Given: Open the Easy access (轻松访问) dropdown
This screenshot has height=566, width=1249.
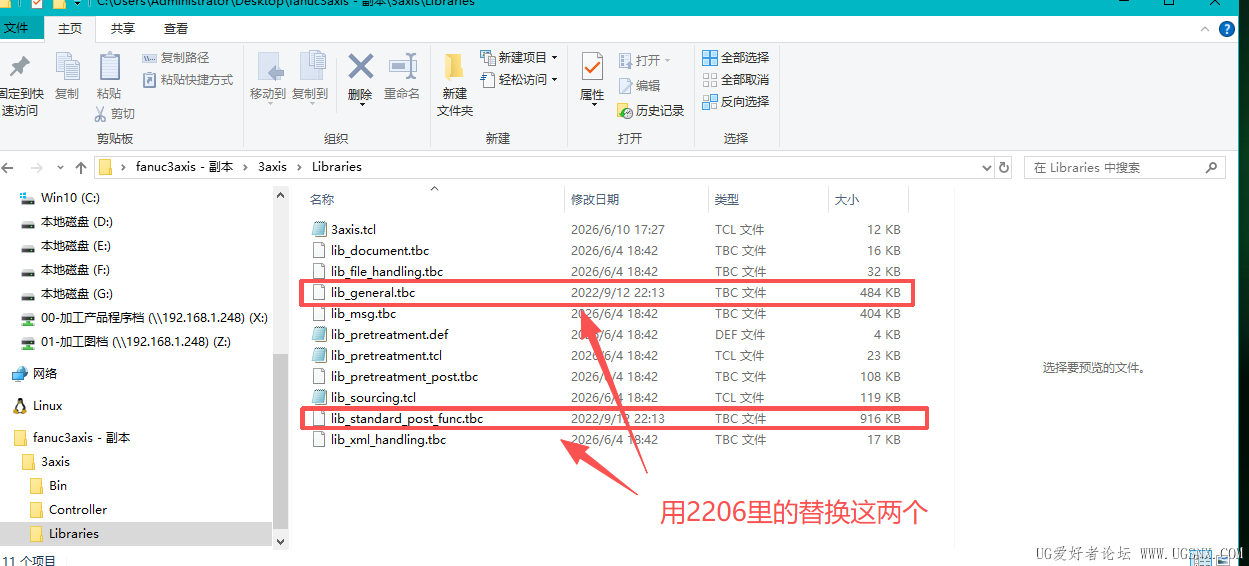Looking at the screenshot, I should click(518, 80).
